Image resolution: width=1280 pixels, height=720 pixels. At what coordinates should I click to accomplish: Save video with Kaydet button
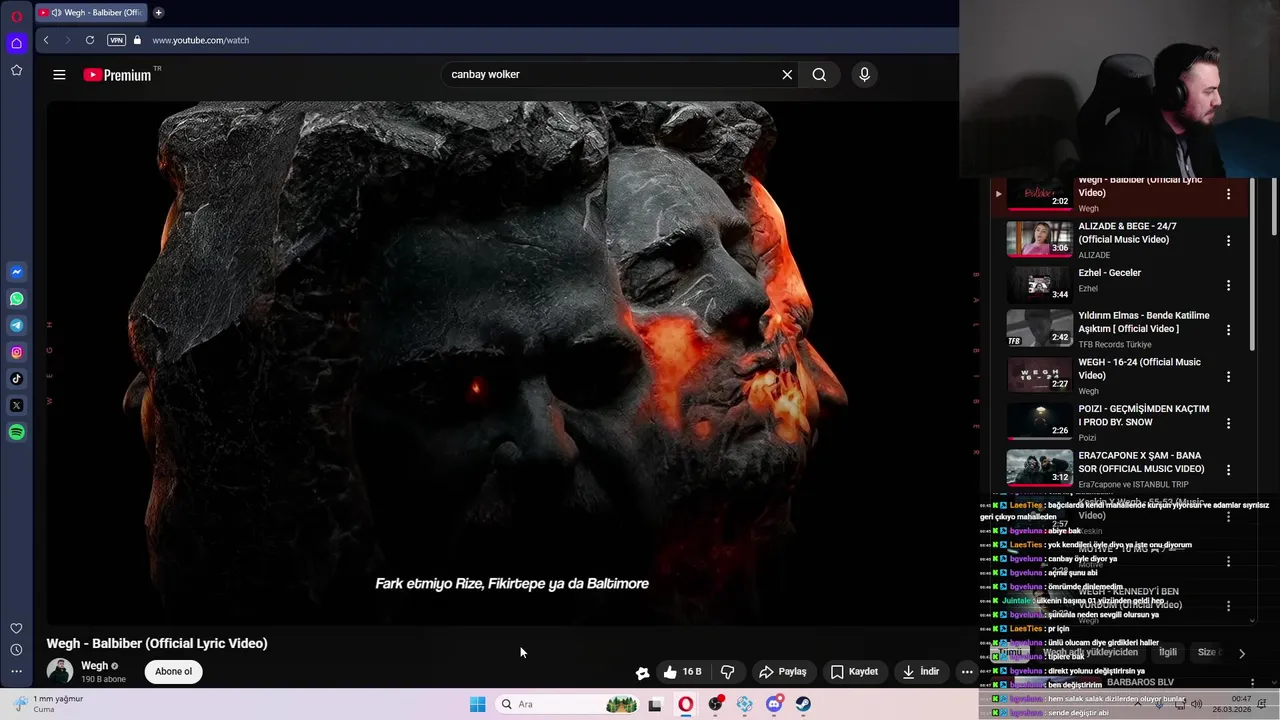click(x=854, y=672)
